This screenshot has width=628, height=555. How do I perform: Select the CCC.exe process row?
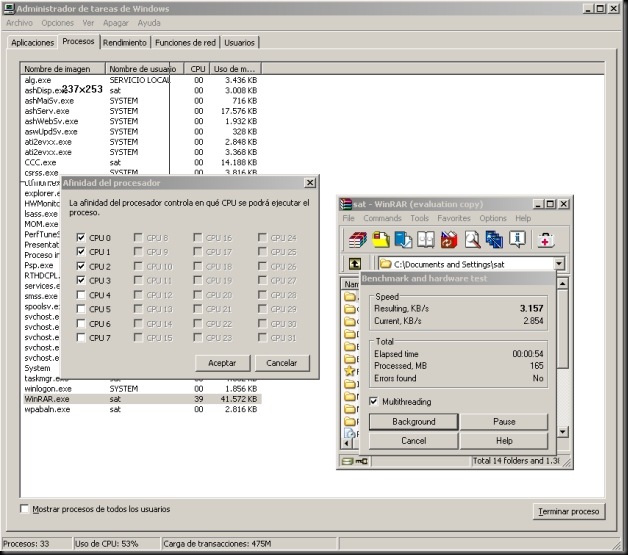[x=142, y=162]
